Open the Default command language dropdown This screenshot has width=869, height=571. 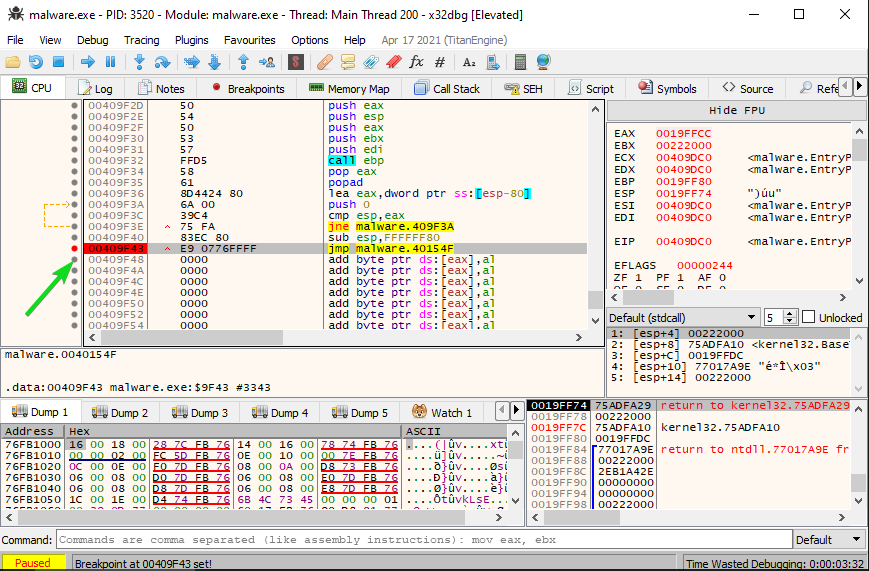coord(829,539)
